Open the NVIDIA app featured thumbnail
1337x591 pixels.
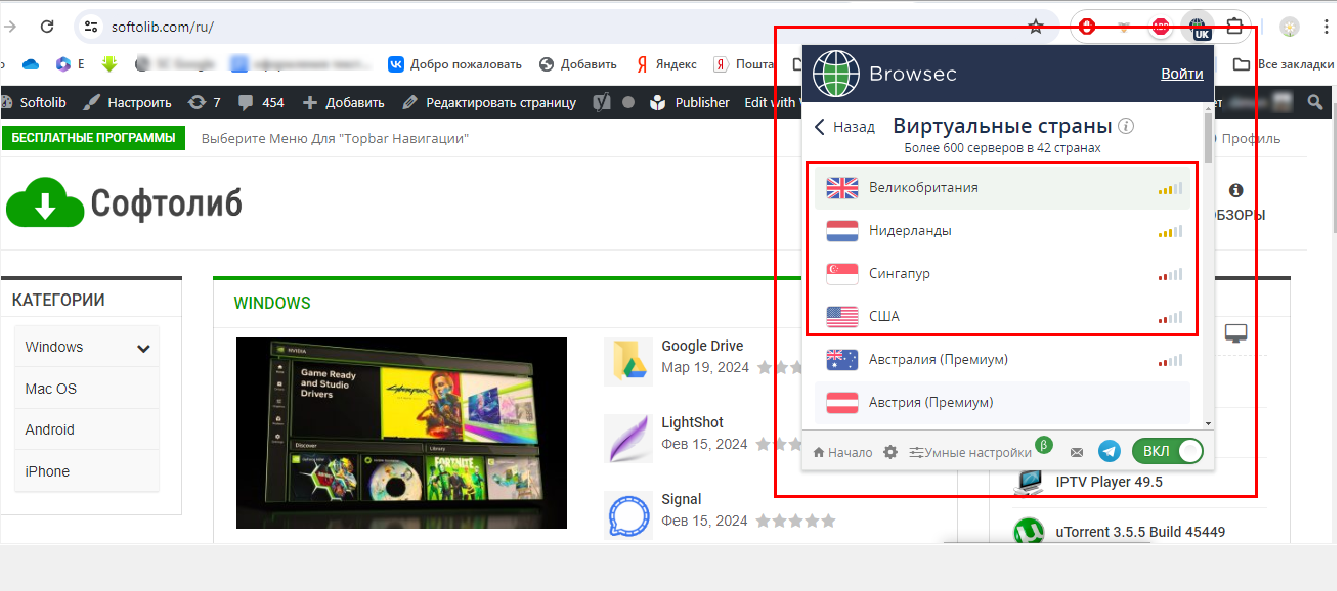[401, 433]
